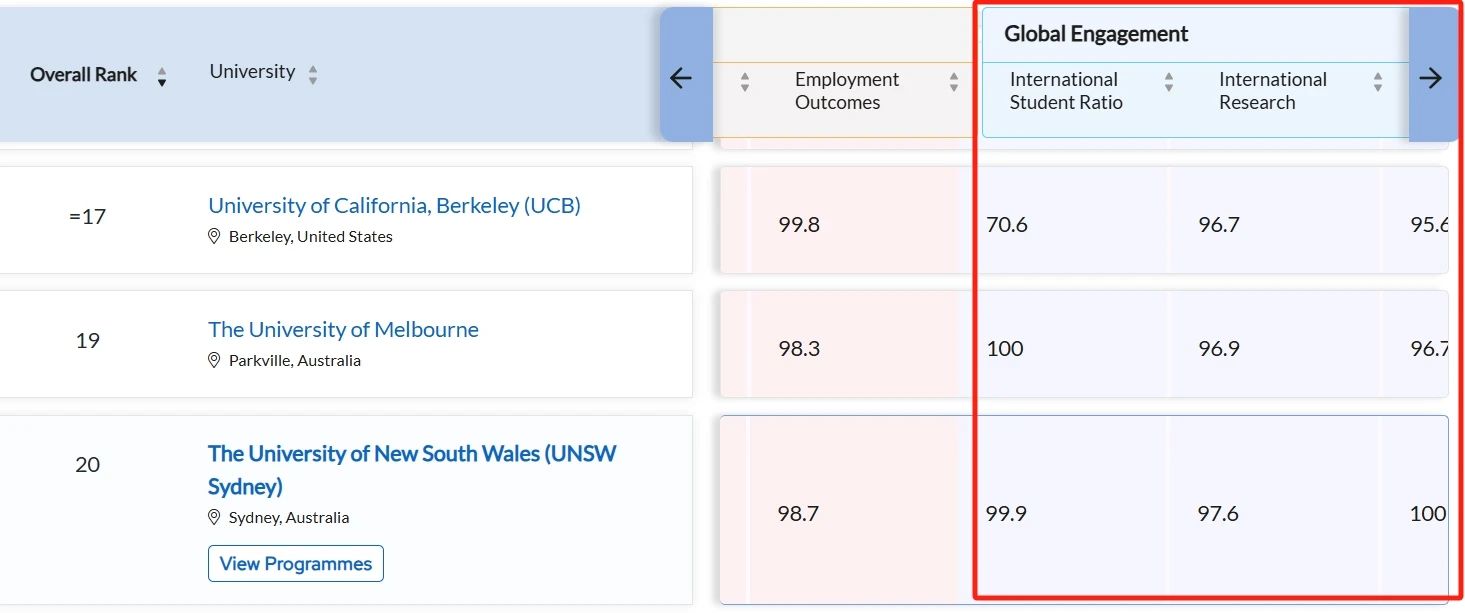Click the left arrow scroll button
The width and height of the screenshot is (1465, 613).
pos(681,78)
